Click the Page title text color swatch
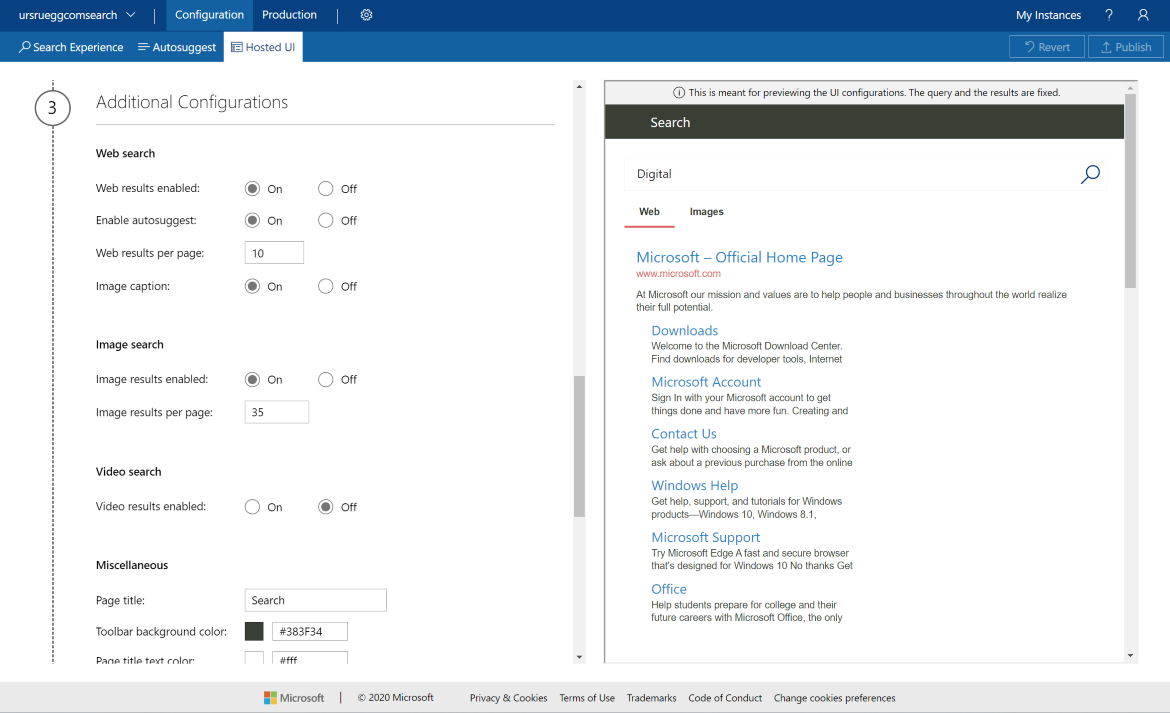Viewport: 1170px width, 713px height. (x=254, y=658)
